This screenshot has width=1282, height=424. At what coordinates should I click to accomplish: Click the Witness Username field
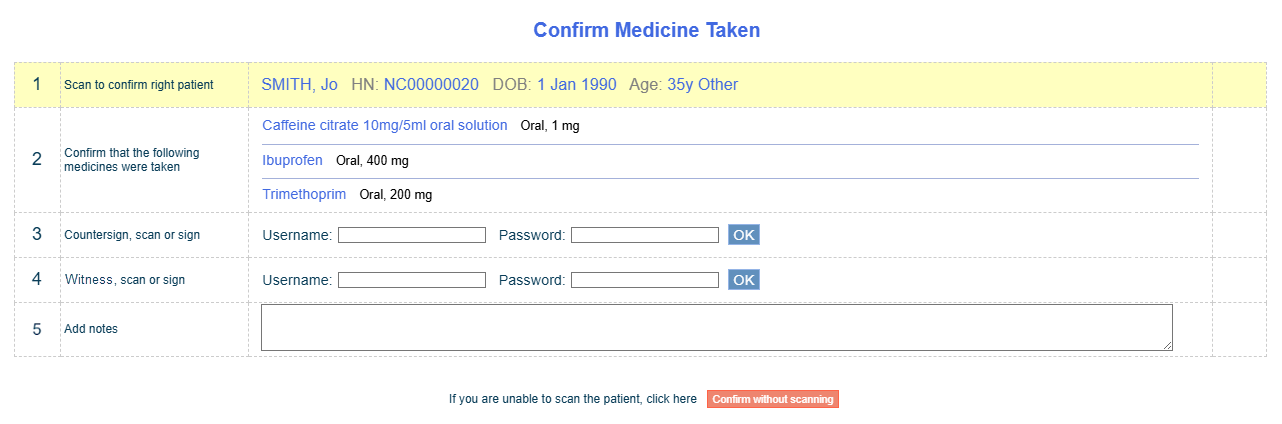click(x=412, y=280)
